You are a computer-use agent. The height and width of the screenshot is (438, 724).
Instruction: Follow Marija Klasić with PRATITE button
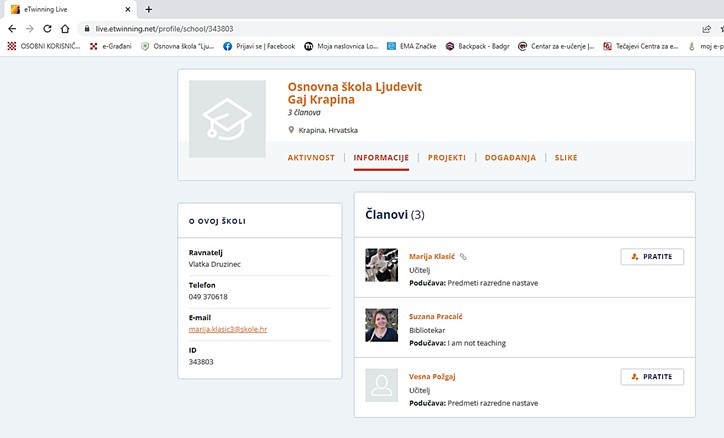pyautogui.click(x=652, y=257)
